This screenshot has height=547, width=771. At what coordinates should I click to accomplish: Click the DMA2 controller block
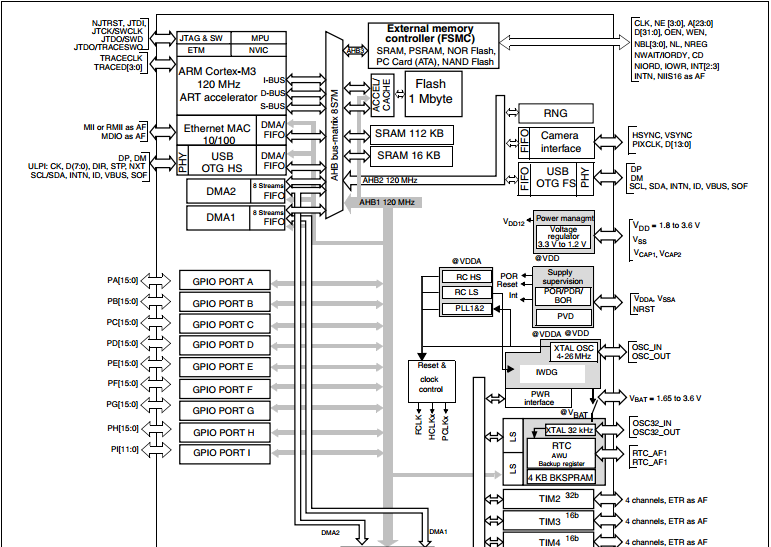click(218, 191)
